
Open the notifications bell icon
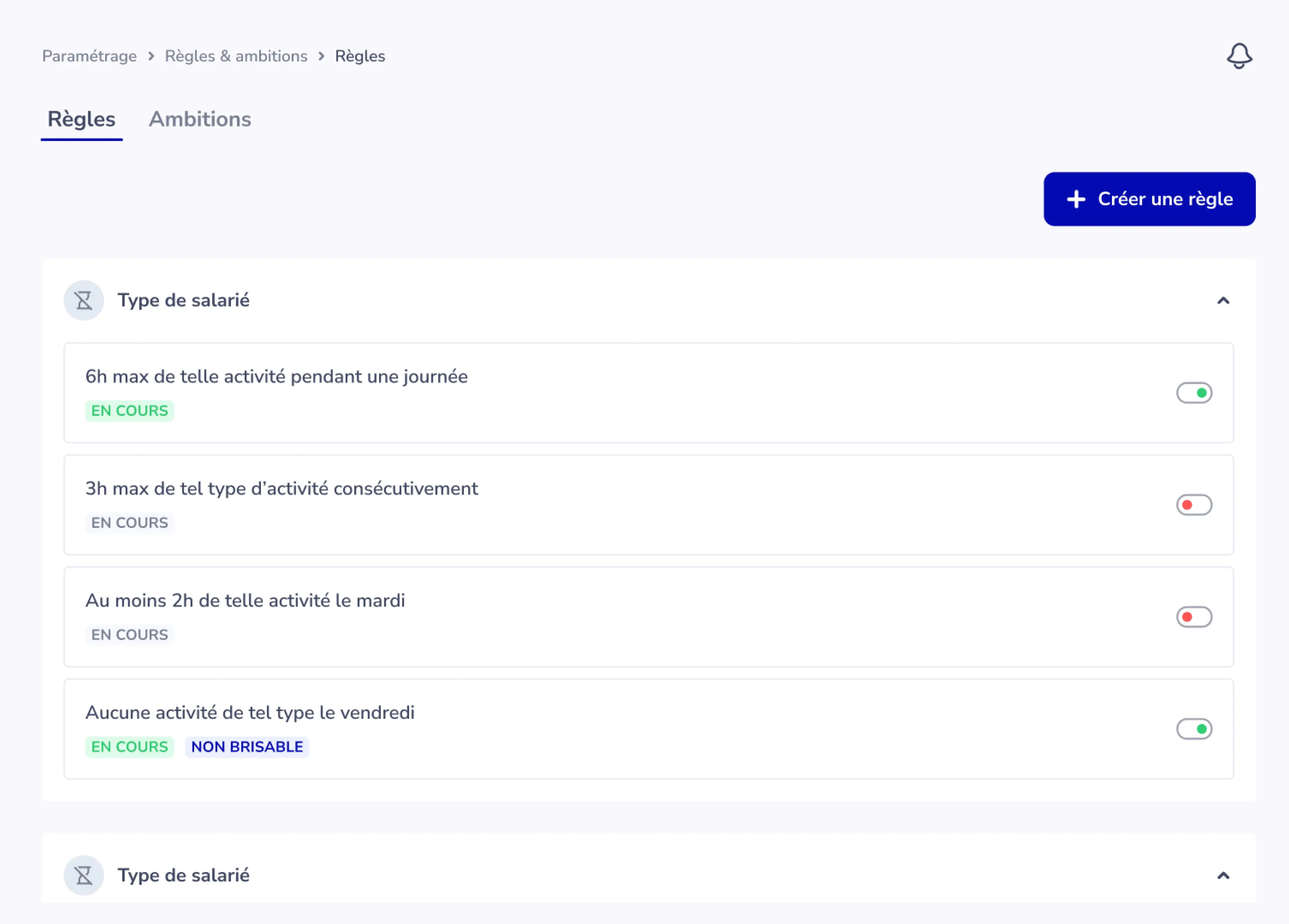(1239, 56)
